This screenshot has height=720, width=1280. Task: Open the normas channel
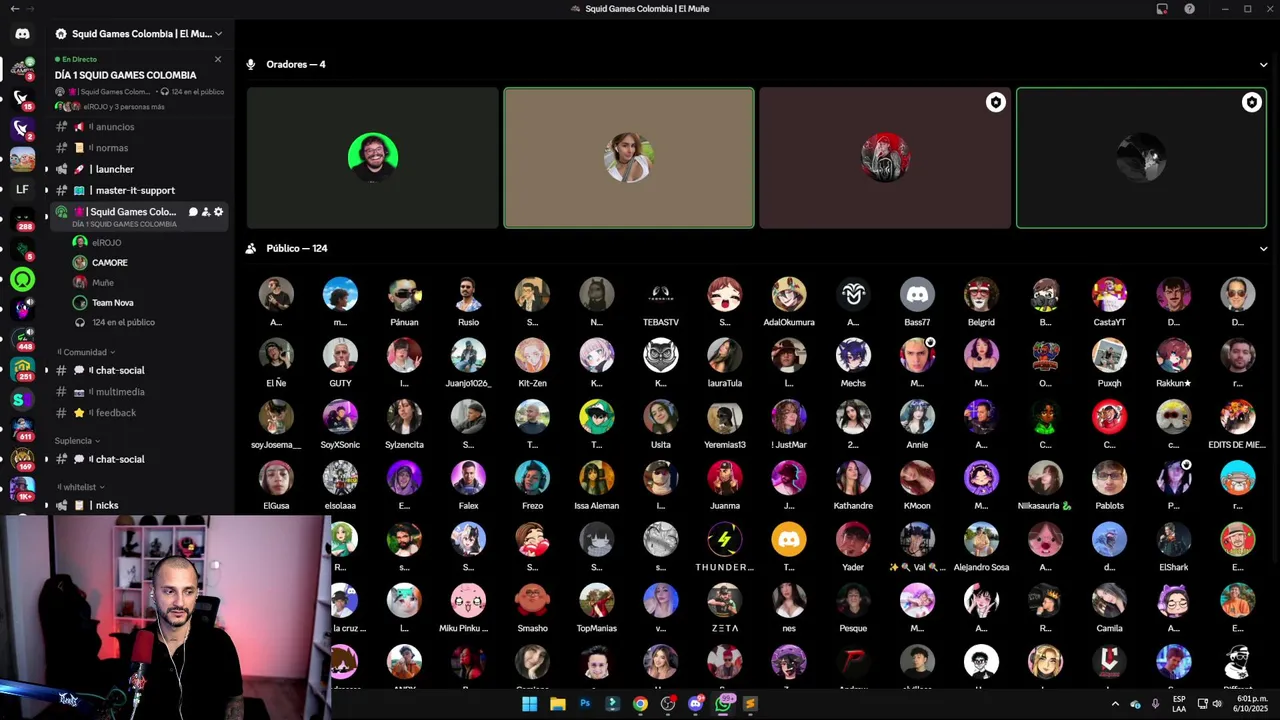click(x=140, y=148)
